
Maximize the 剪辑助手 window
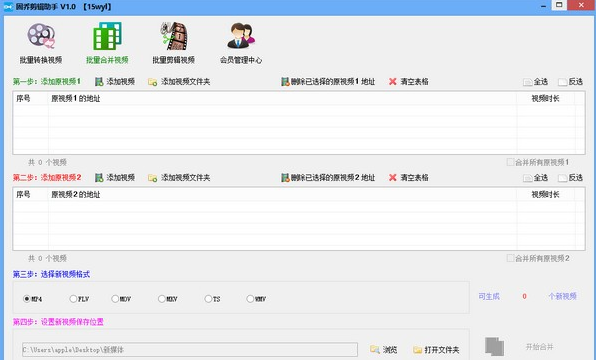coord(559,5)
